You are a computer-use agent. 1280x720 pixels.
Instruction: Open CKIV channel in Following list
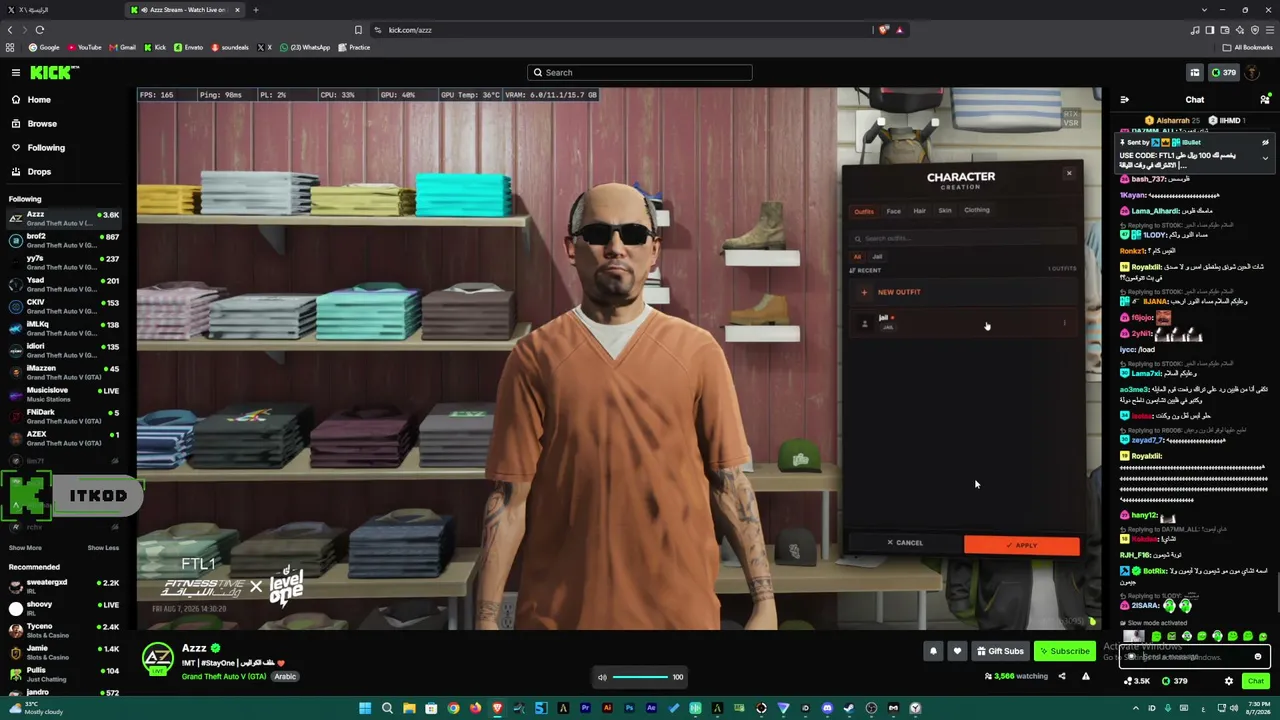click(x=65, y=305)
